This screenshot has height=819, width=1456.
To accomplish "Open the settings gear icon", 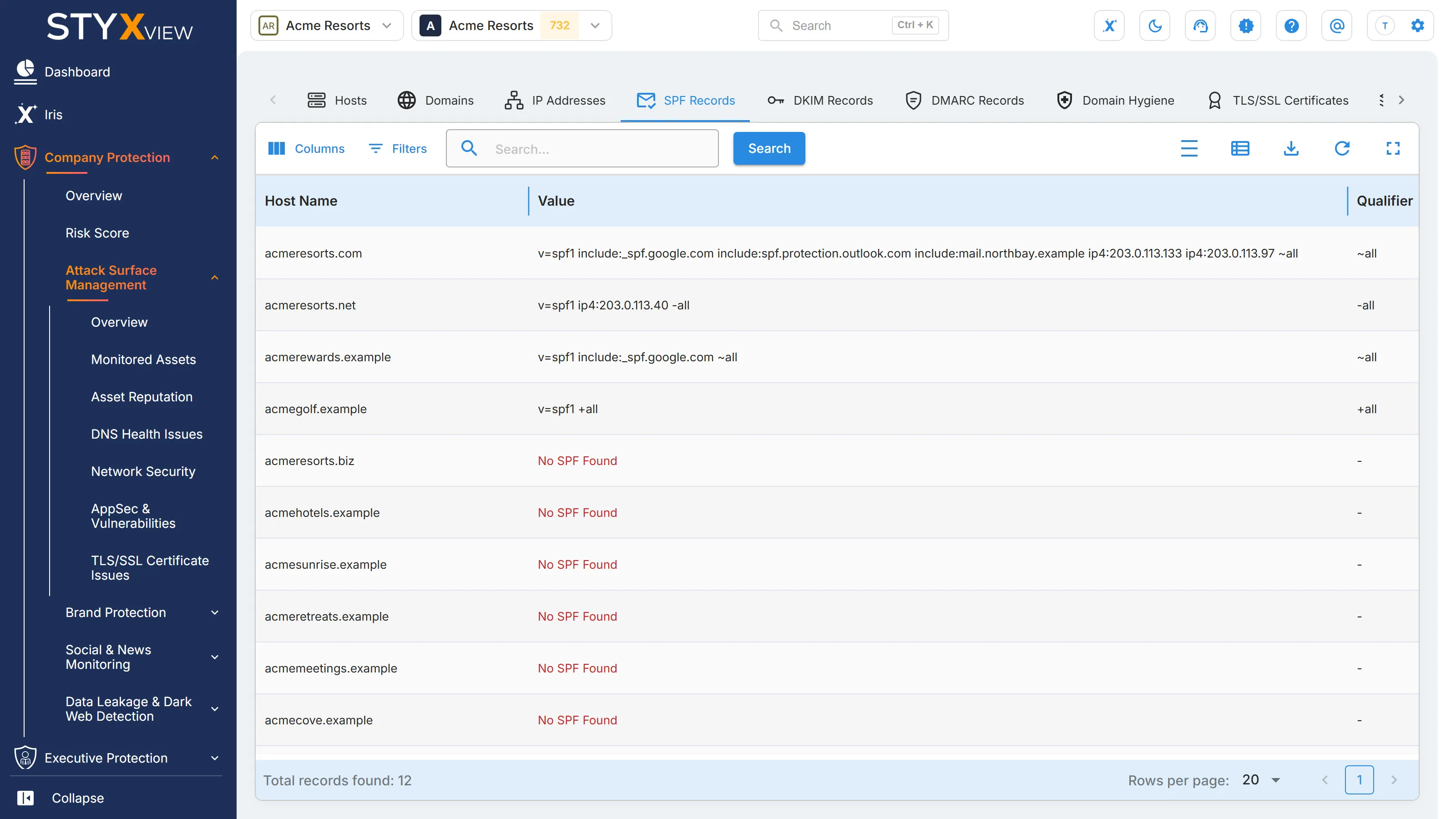I will (1418, 25).
